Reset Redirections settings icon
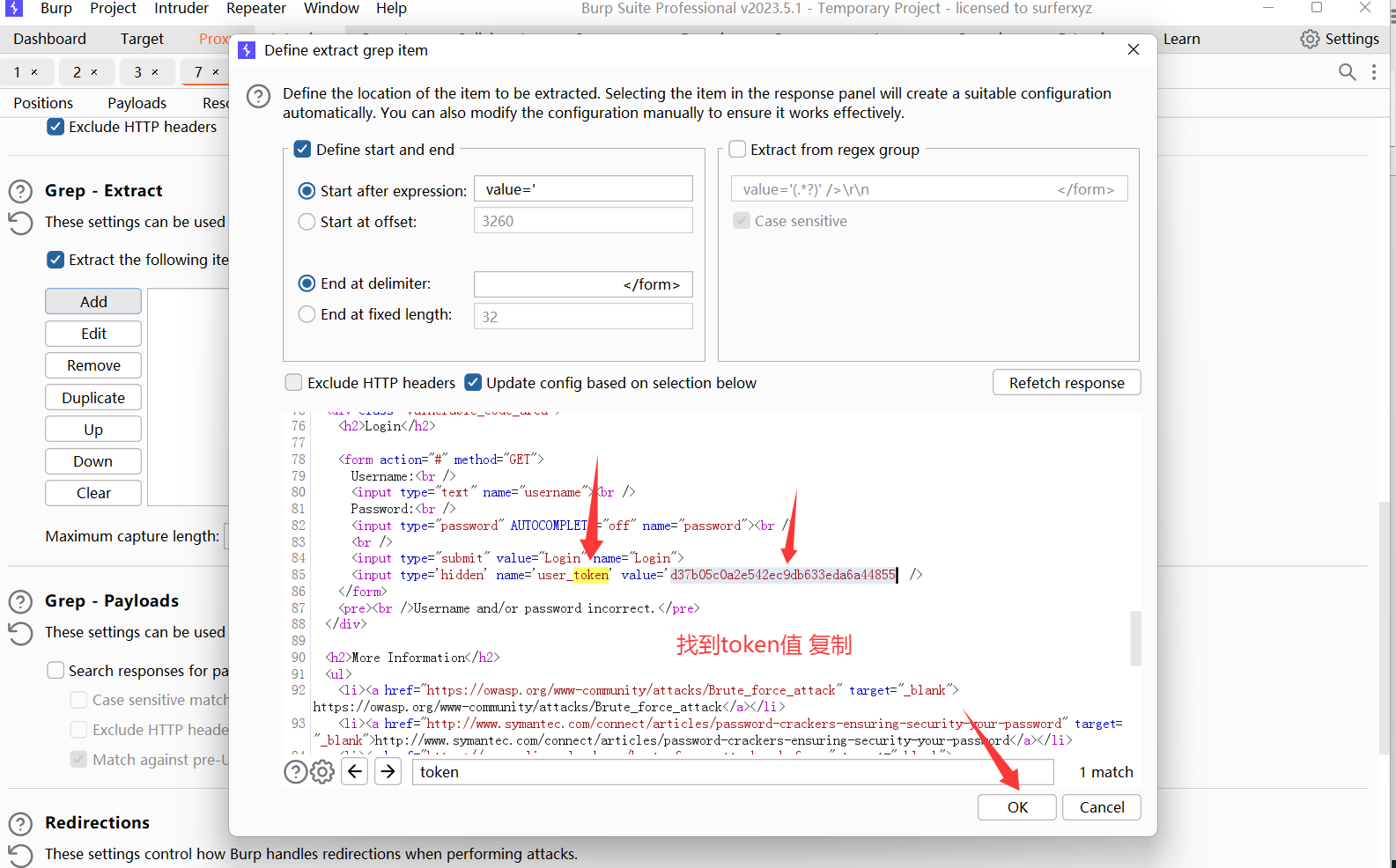The height and width of the screenshot is (868, 1396). click(20, 855)
